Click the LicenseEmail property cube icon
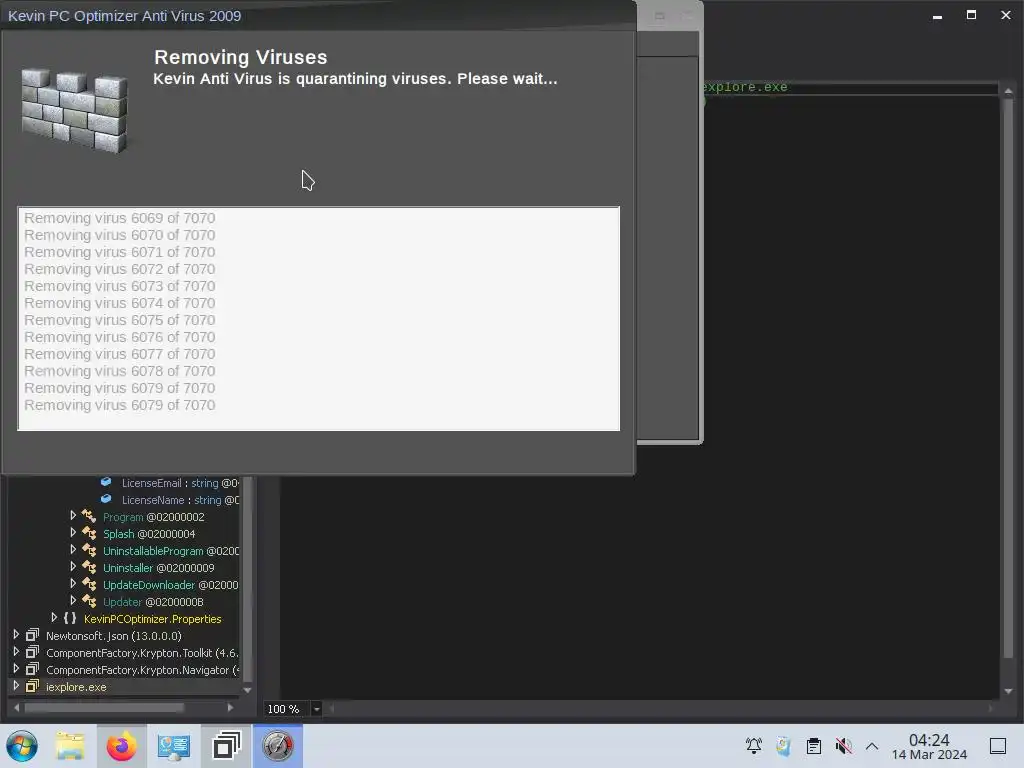 point(106,482)
